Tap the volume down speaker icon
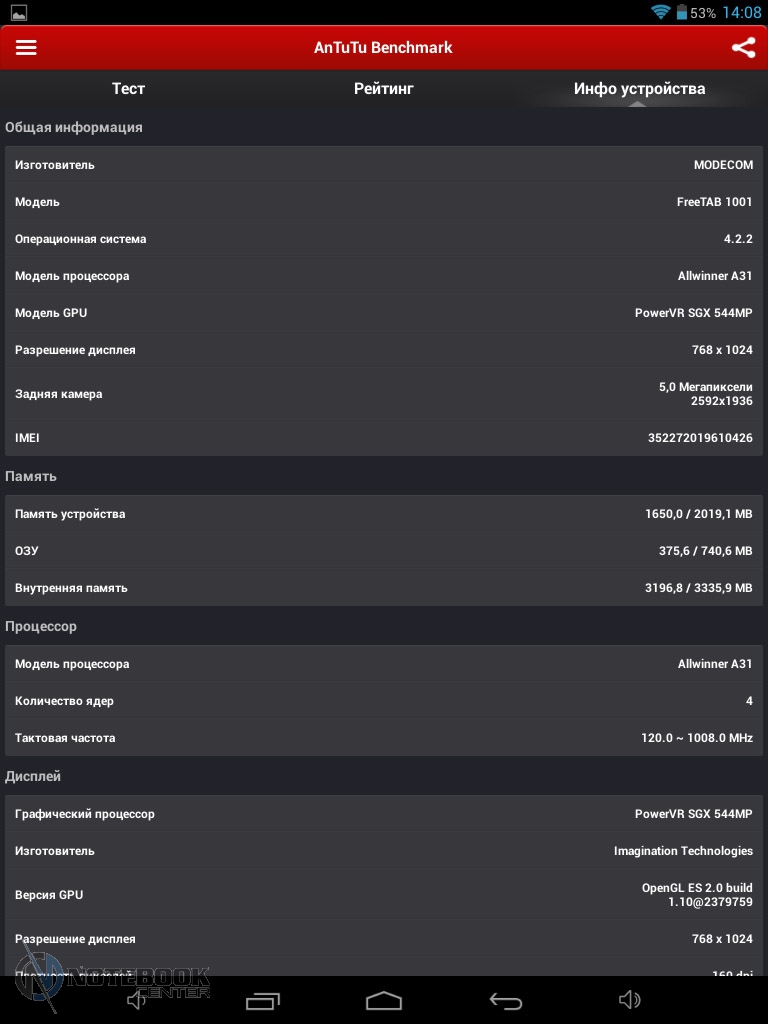Image resolution: width=768 pixels, height=1024 pixels. click(137, 1000)
